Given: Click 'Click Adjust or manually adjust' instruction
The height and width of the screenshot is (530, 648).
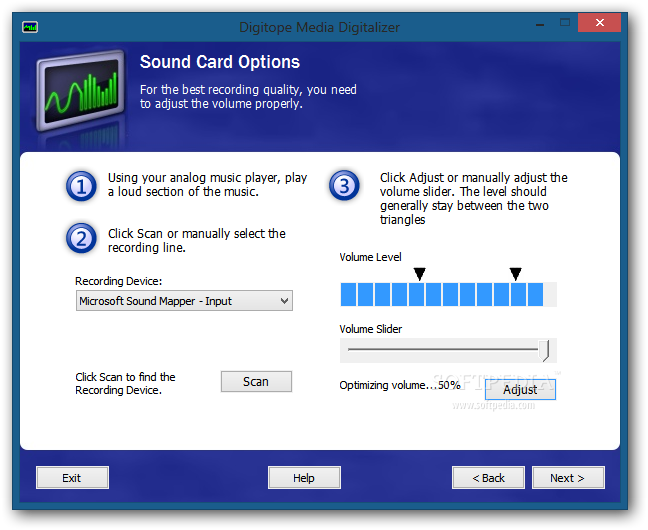Looking at the screenshot, I should (x=474, y=198).
